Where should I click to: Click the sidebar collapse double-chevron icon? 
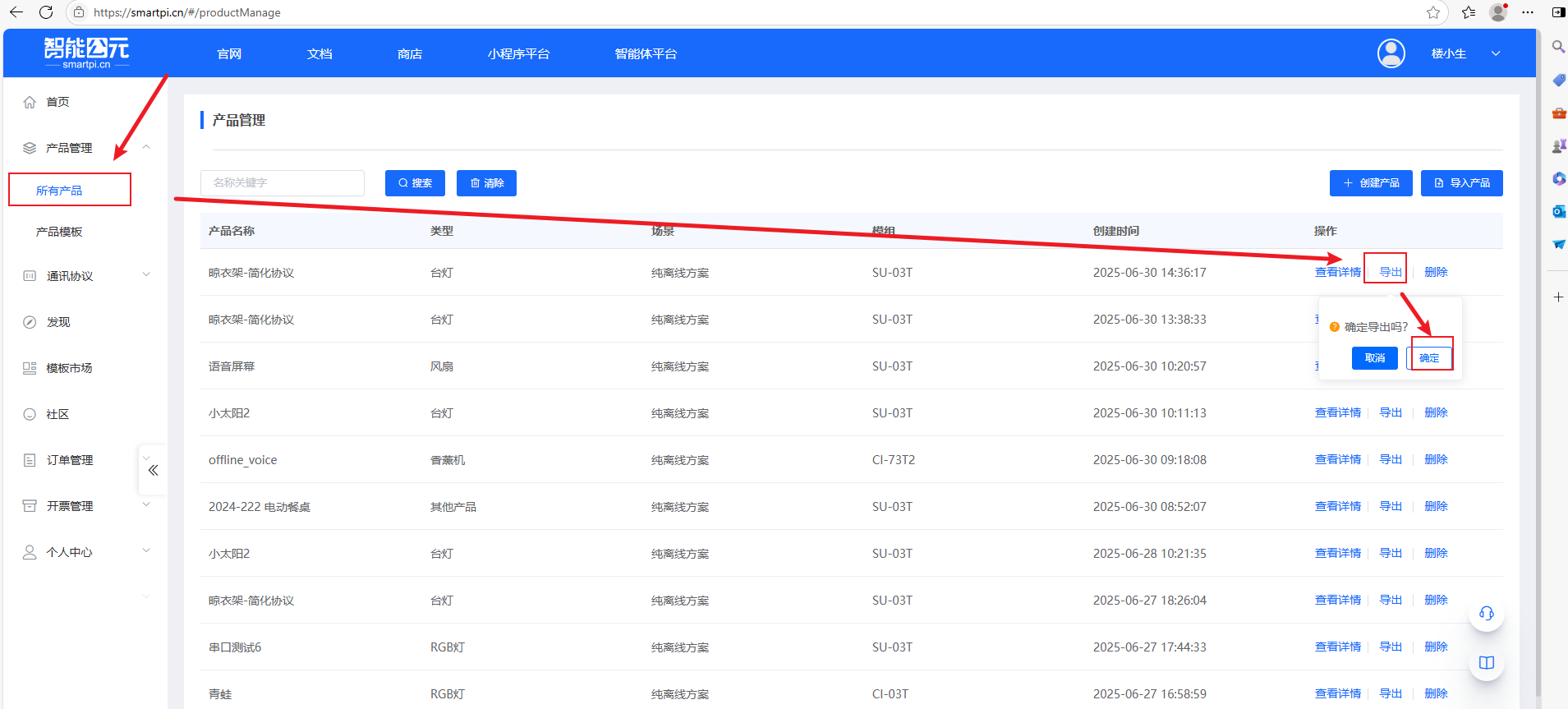point(153,470)
